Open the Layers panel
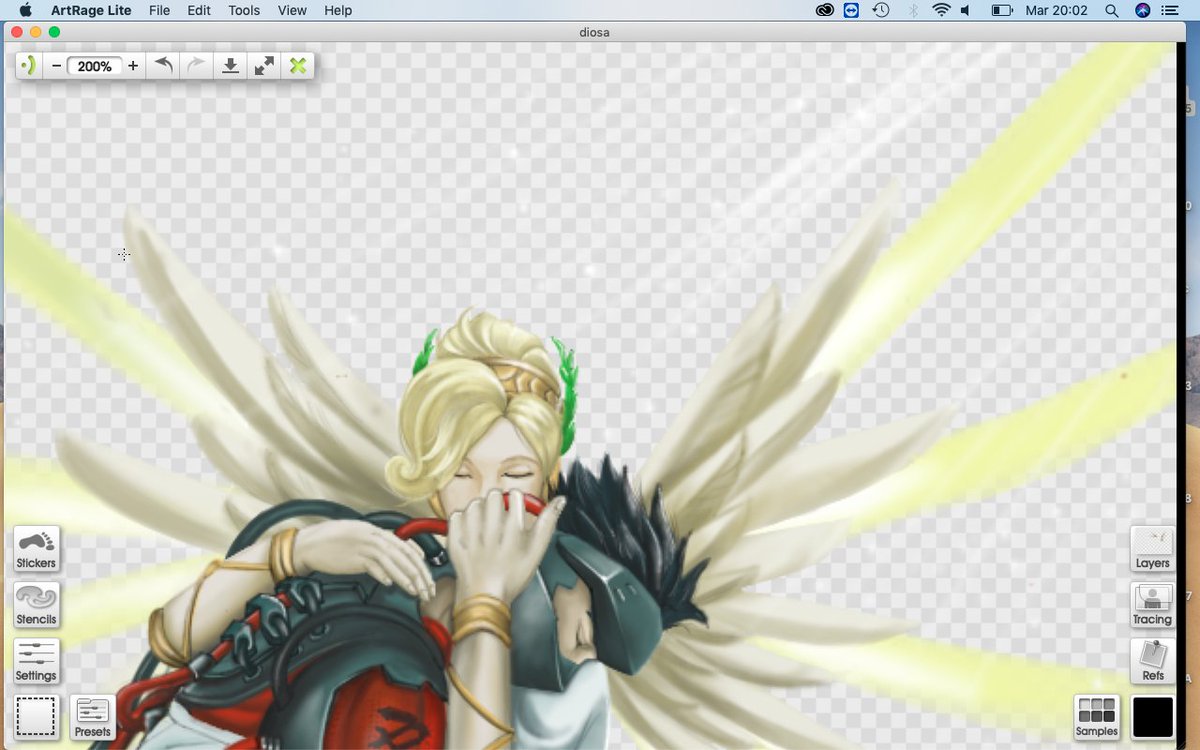This screenshot has height=750, width=1200. (1152, 549)
